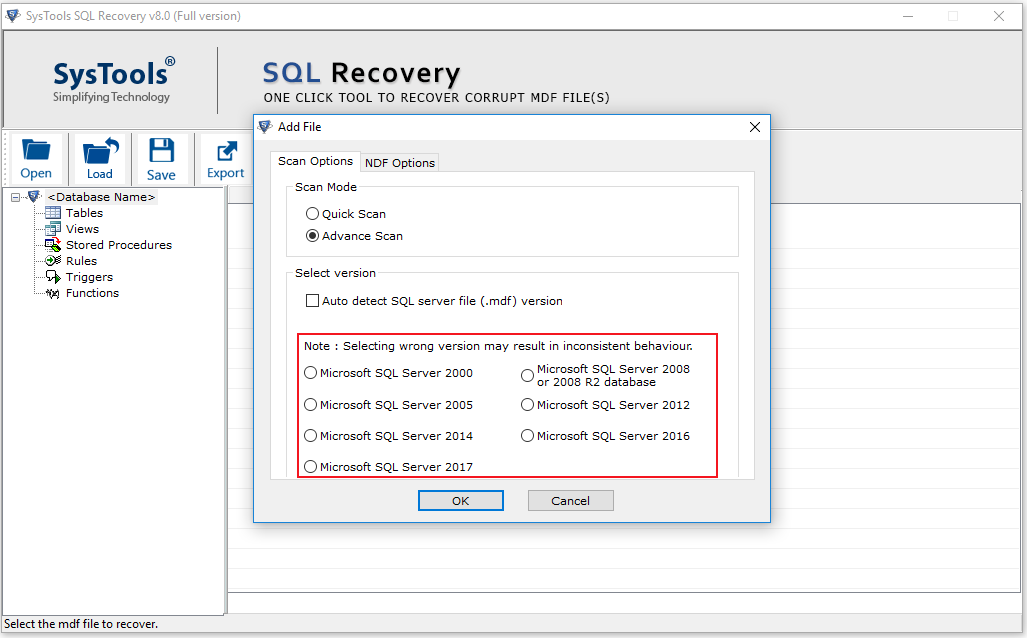Select the Database Name tree root

[x=102, y=197]
